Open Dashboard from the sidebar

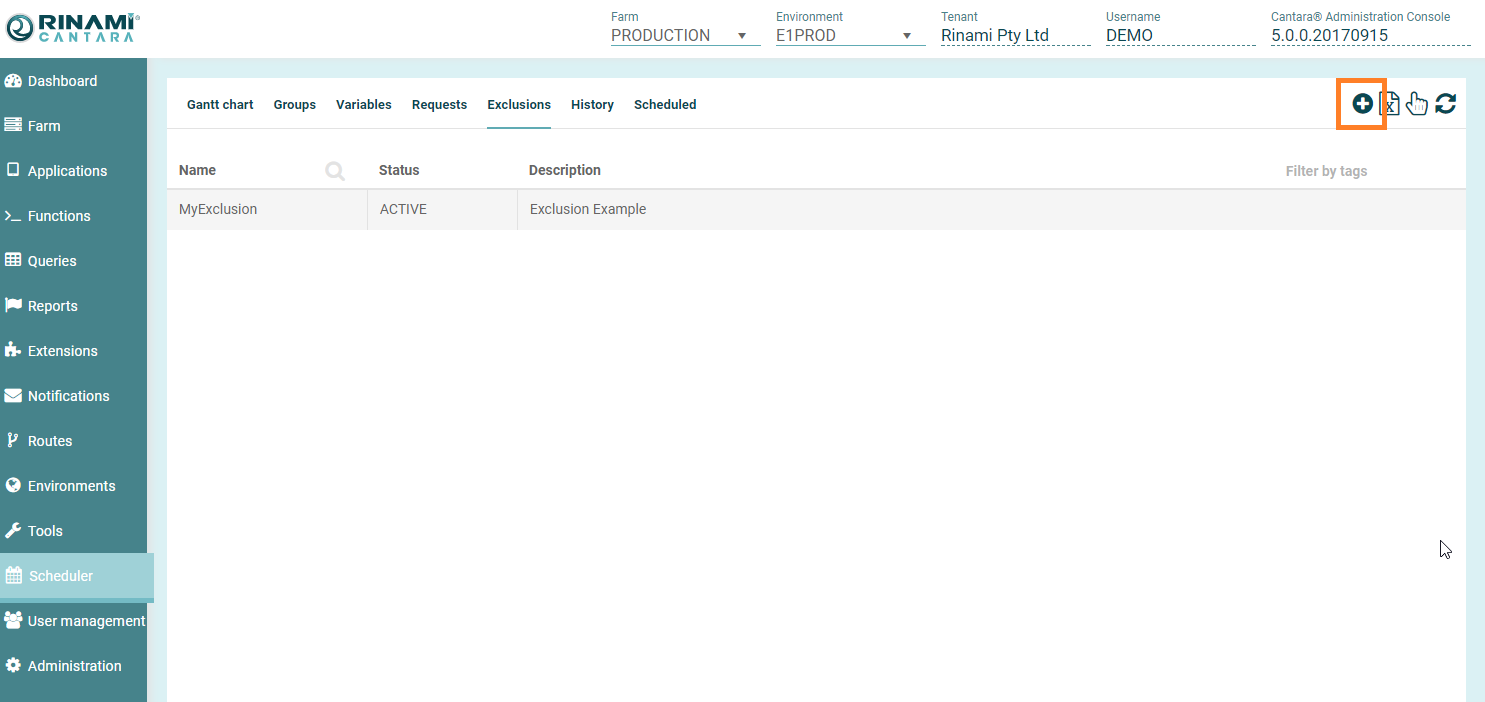(62, 81)
